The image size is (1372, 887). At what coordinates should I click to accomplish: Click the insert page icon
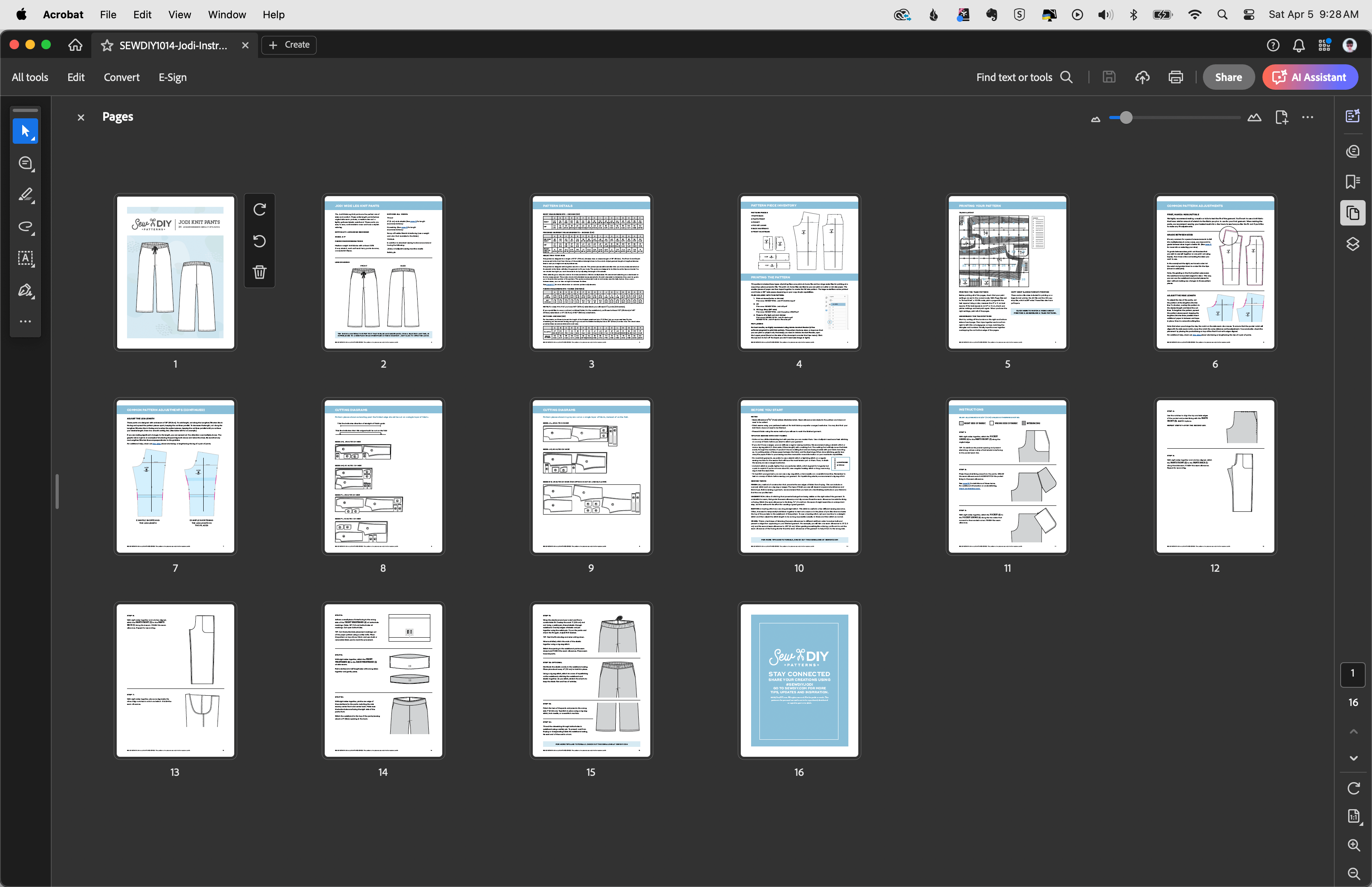pyautogui.click(x=1281, y=118)
